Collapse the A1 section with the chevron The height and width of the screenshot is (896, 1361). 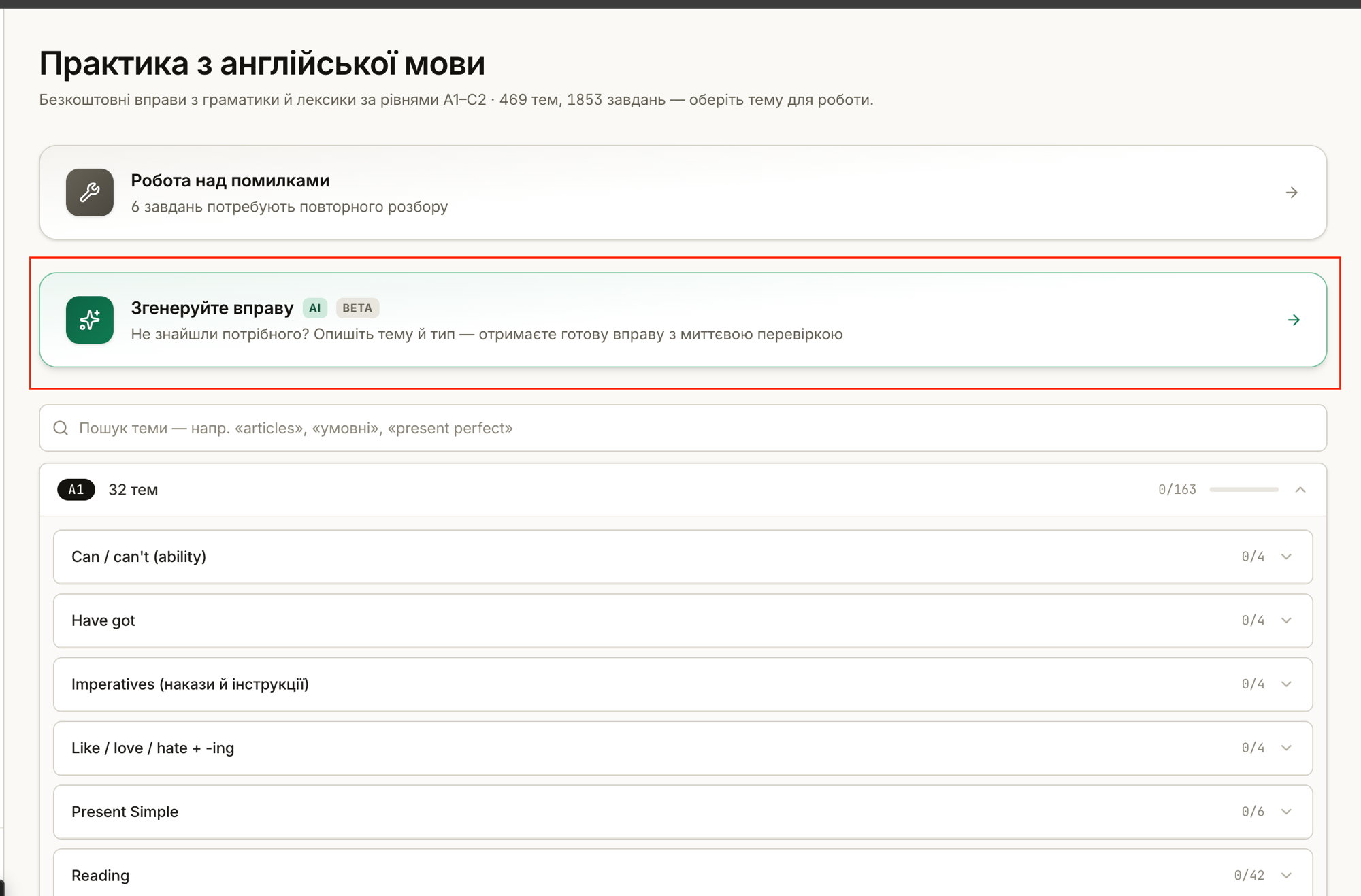[1300, 490]
